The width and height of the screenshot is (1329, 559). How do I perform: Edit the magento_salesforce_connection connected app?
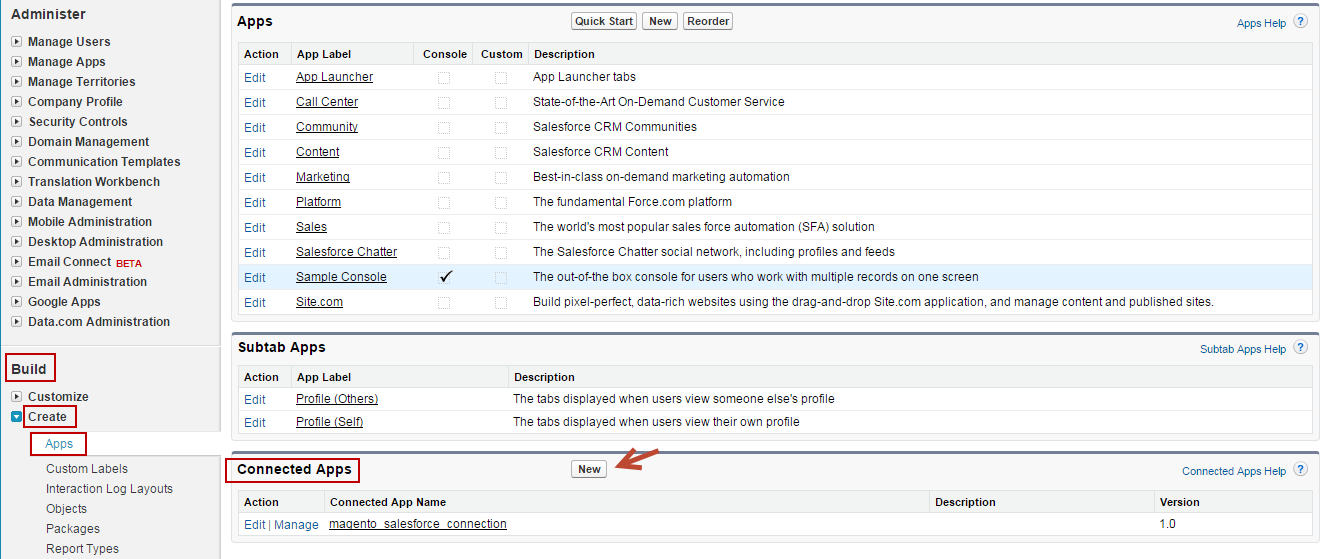[x=255, y=524]
